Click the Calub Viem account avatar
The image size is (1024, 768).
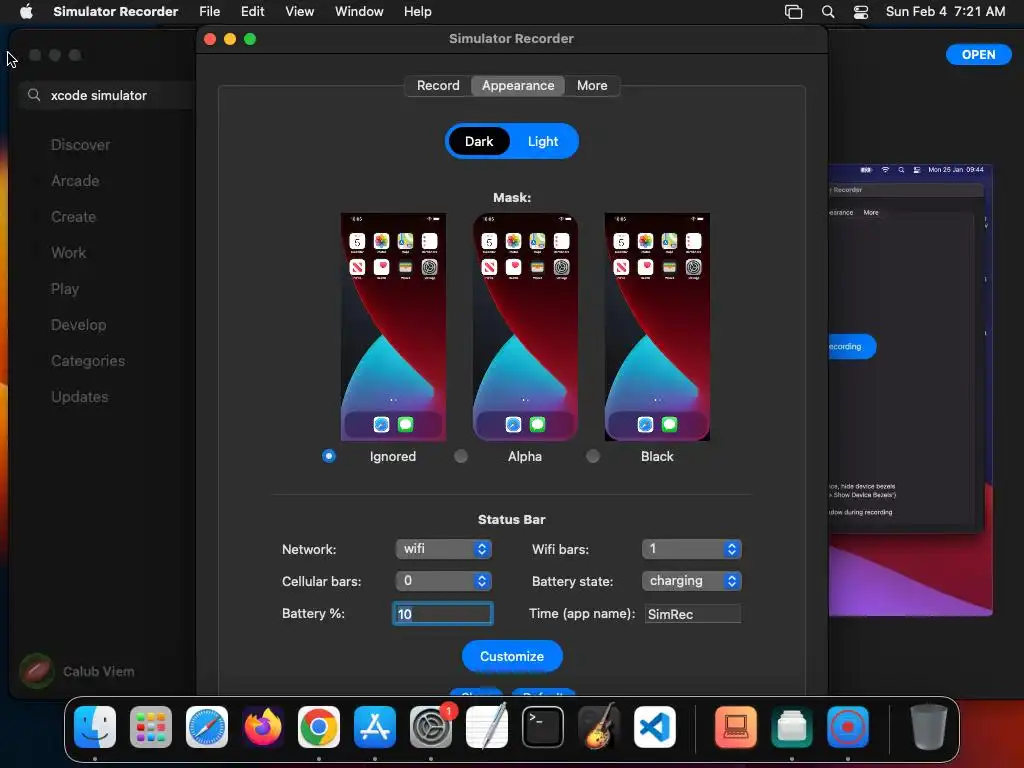click(37, 671)
